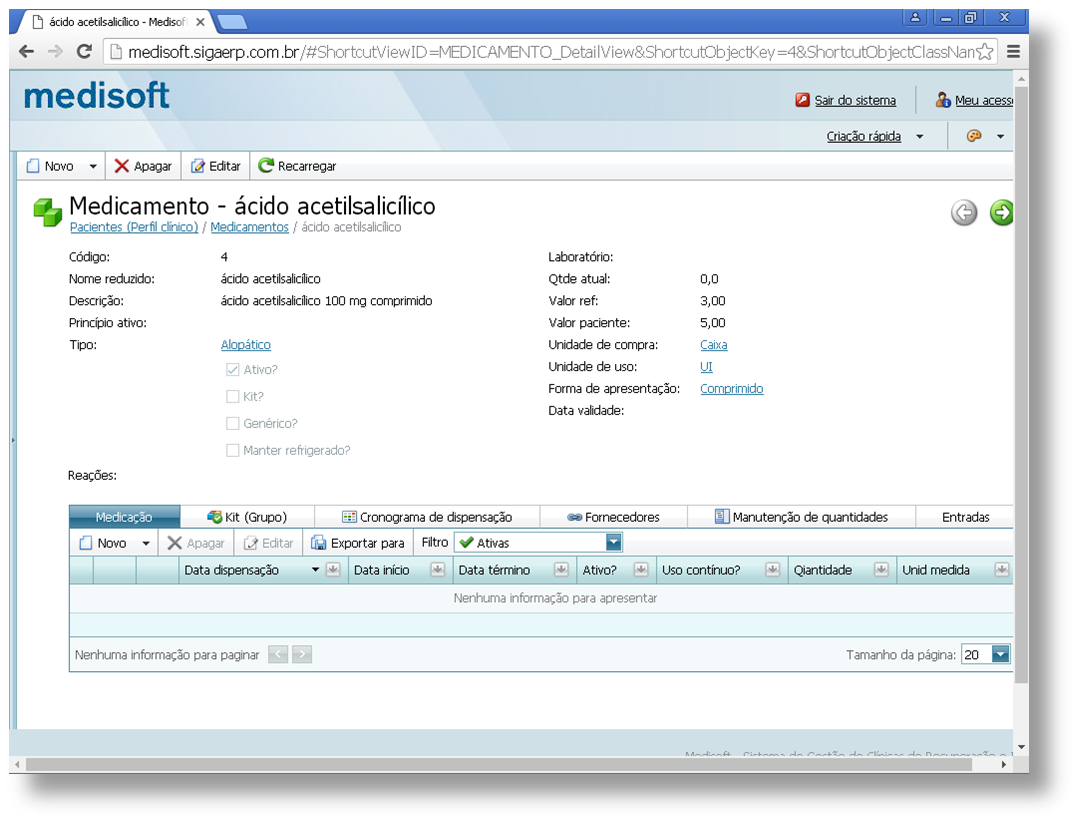Click the disabled Editar in the grid toolbar

[269, 542]
